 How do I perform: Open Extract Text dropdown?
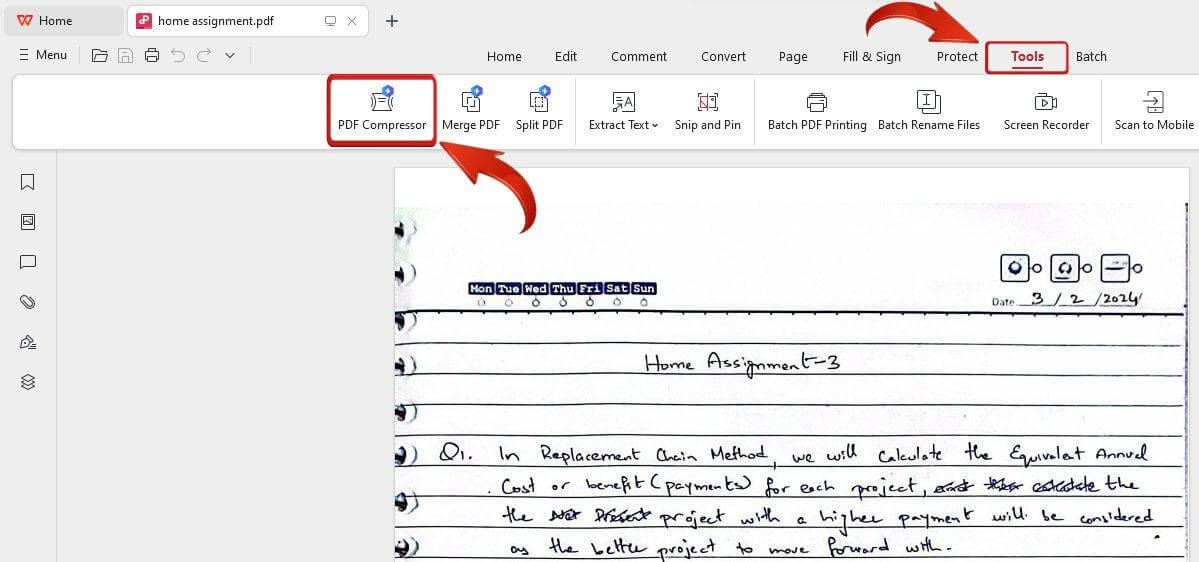pos(623,111)
